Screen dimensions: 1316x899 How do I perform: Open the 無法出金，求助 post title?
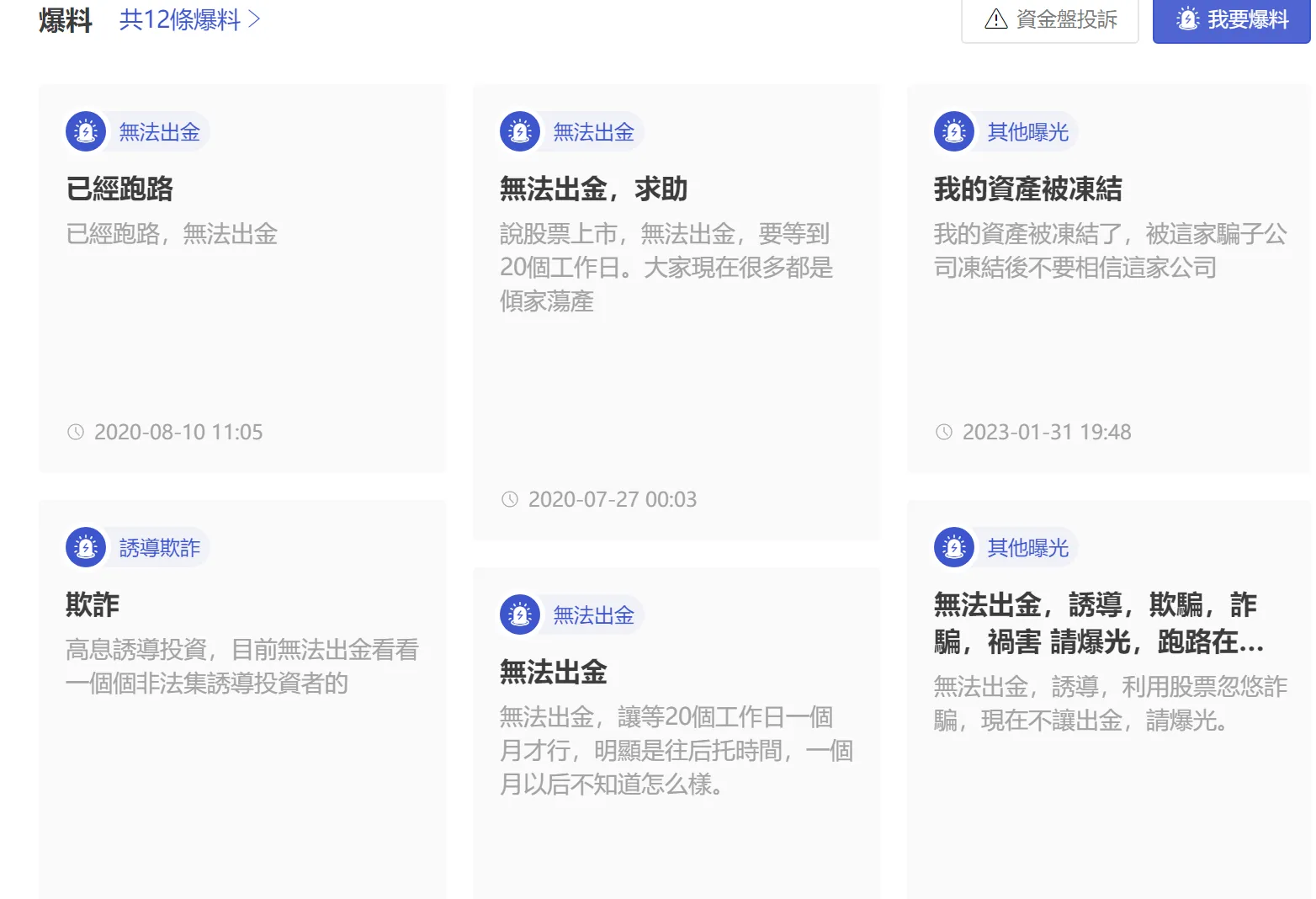(594, 189)
